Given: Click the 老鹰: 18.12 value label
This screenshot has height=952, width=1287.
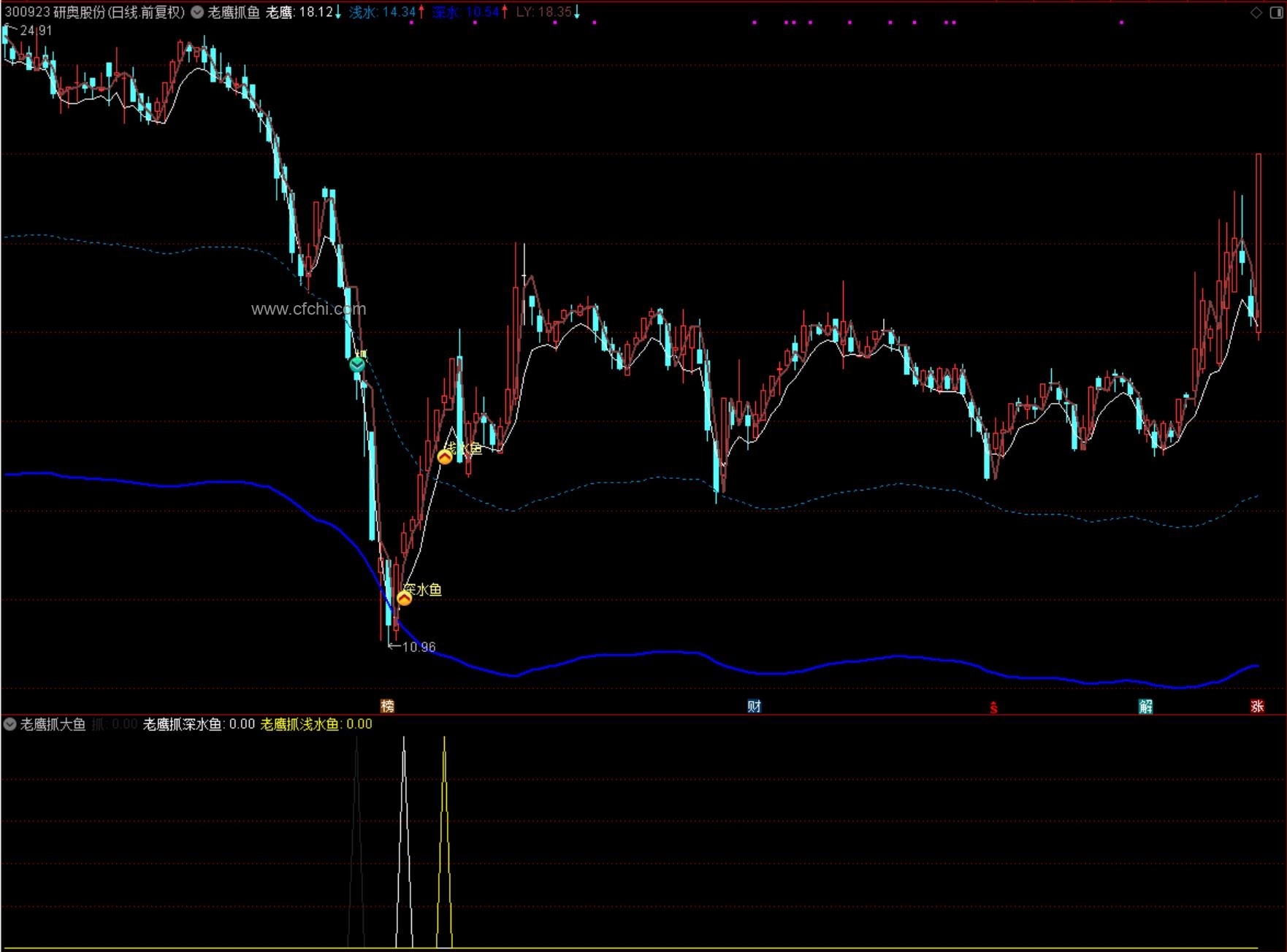Looking at the screenshot, I should 303,12.
